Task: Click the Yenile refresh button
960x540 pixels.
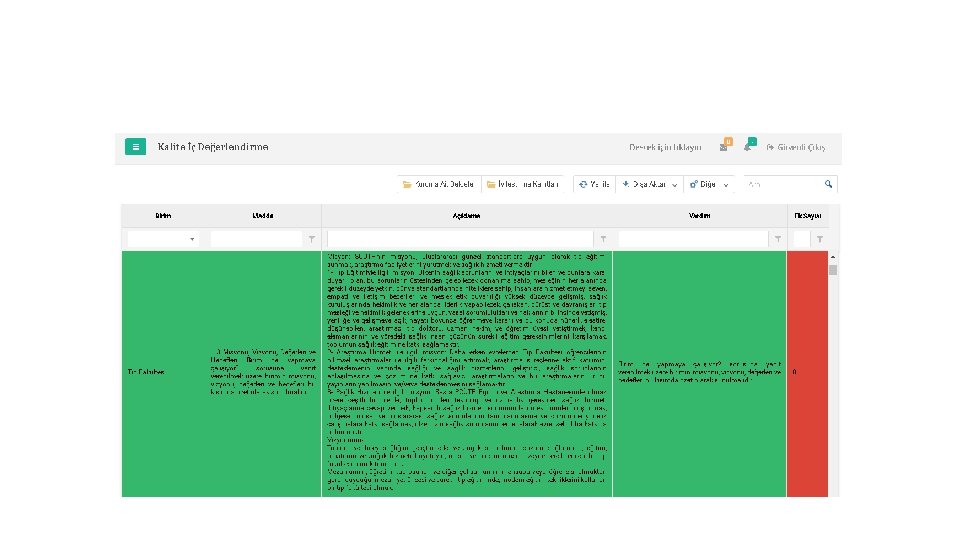Action: (594, 184)
